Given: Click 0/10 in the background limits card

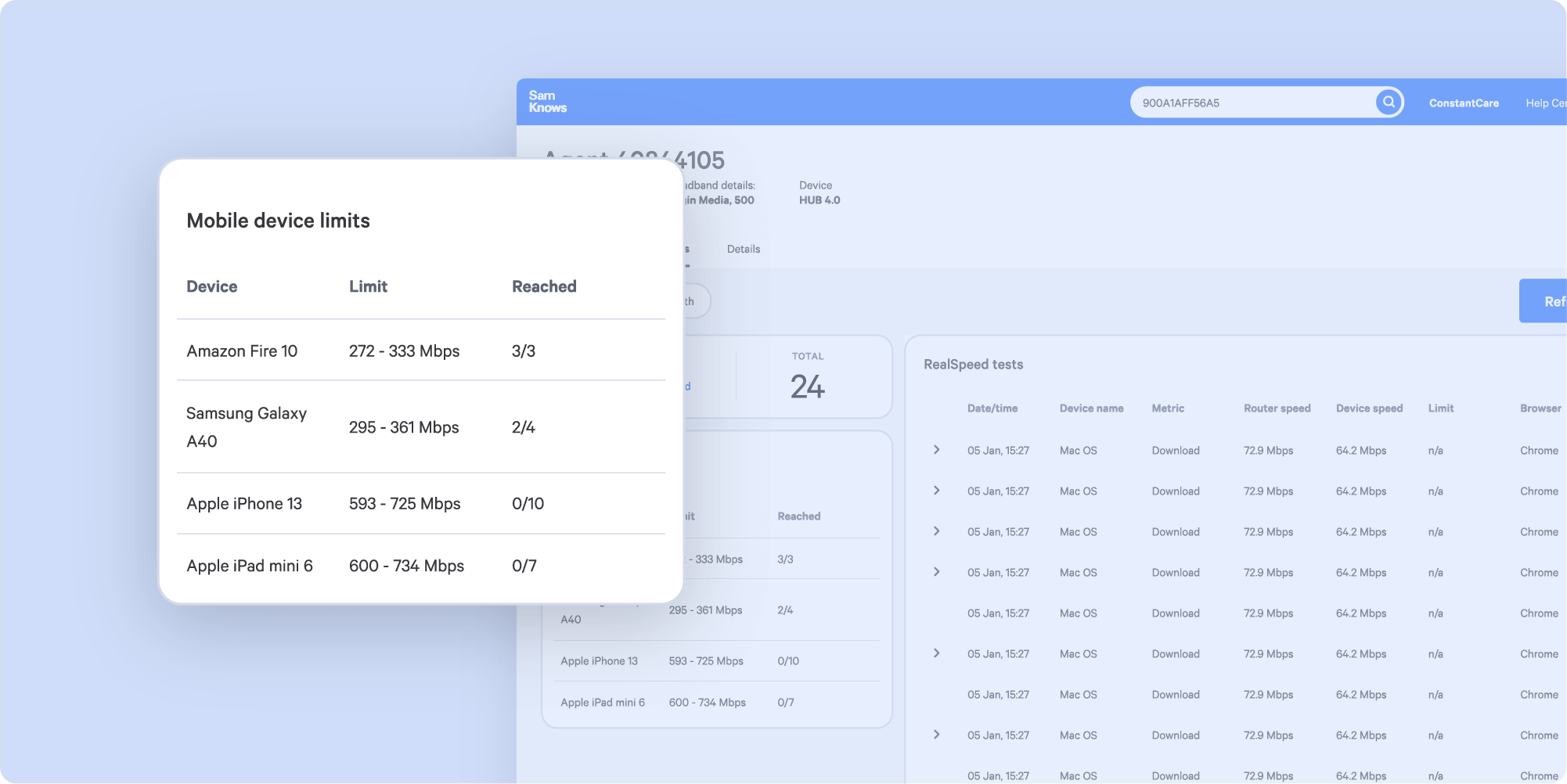Looking at the screenshot, I should pos(788,661).
